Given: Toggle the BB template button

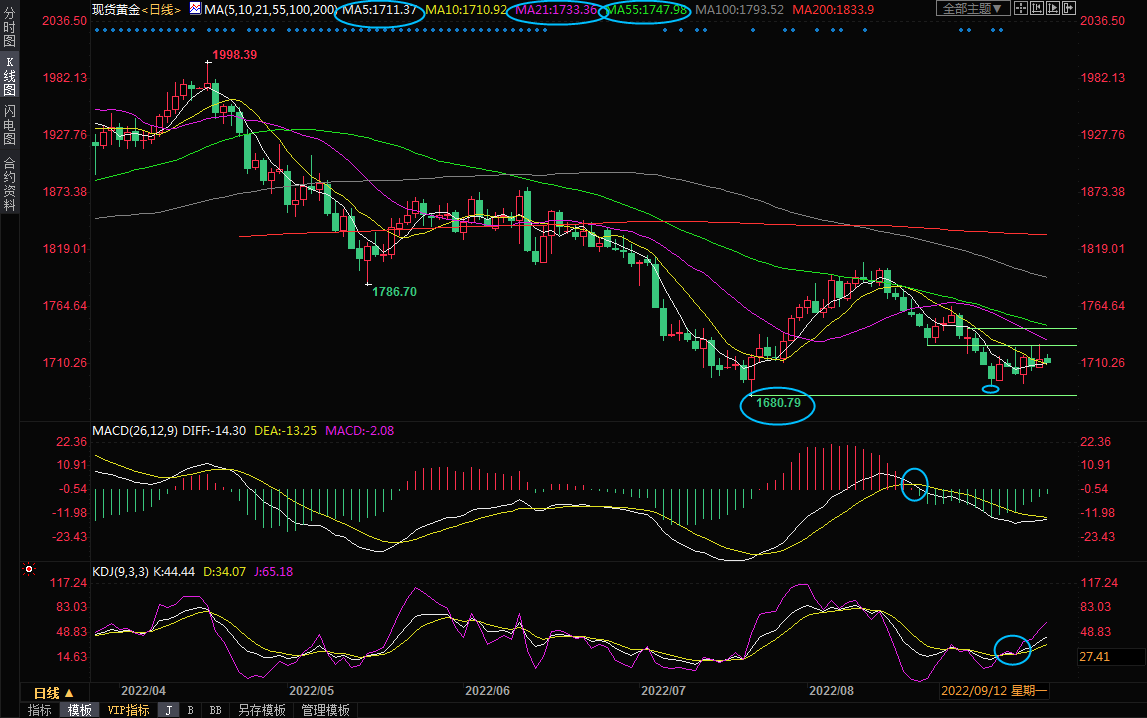Looking at the screenshot, I should [214, 710].
